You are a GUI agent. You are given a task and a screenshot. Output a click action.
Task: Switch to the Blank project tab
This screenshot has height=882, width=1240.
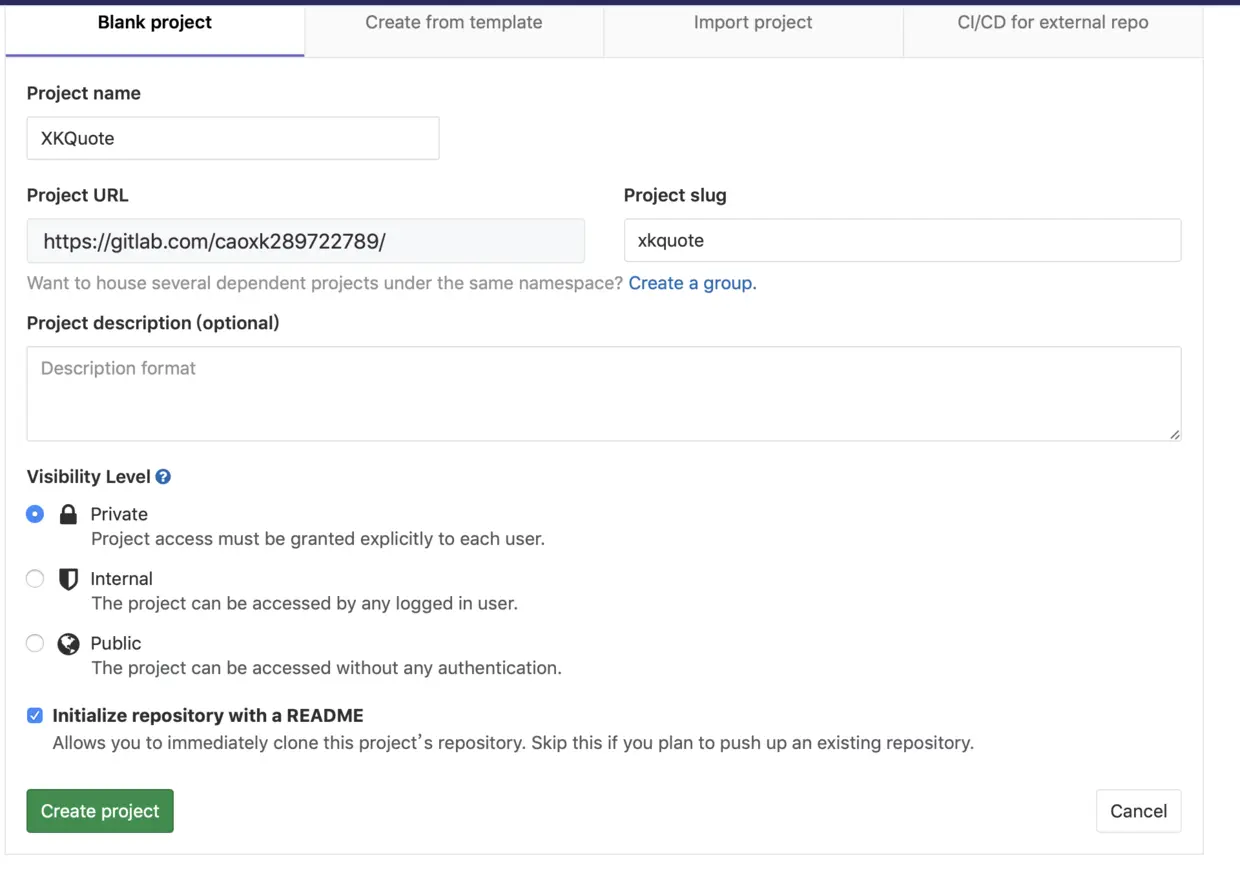(x=155, y=23)
